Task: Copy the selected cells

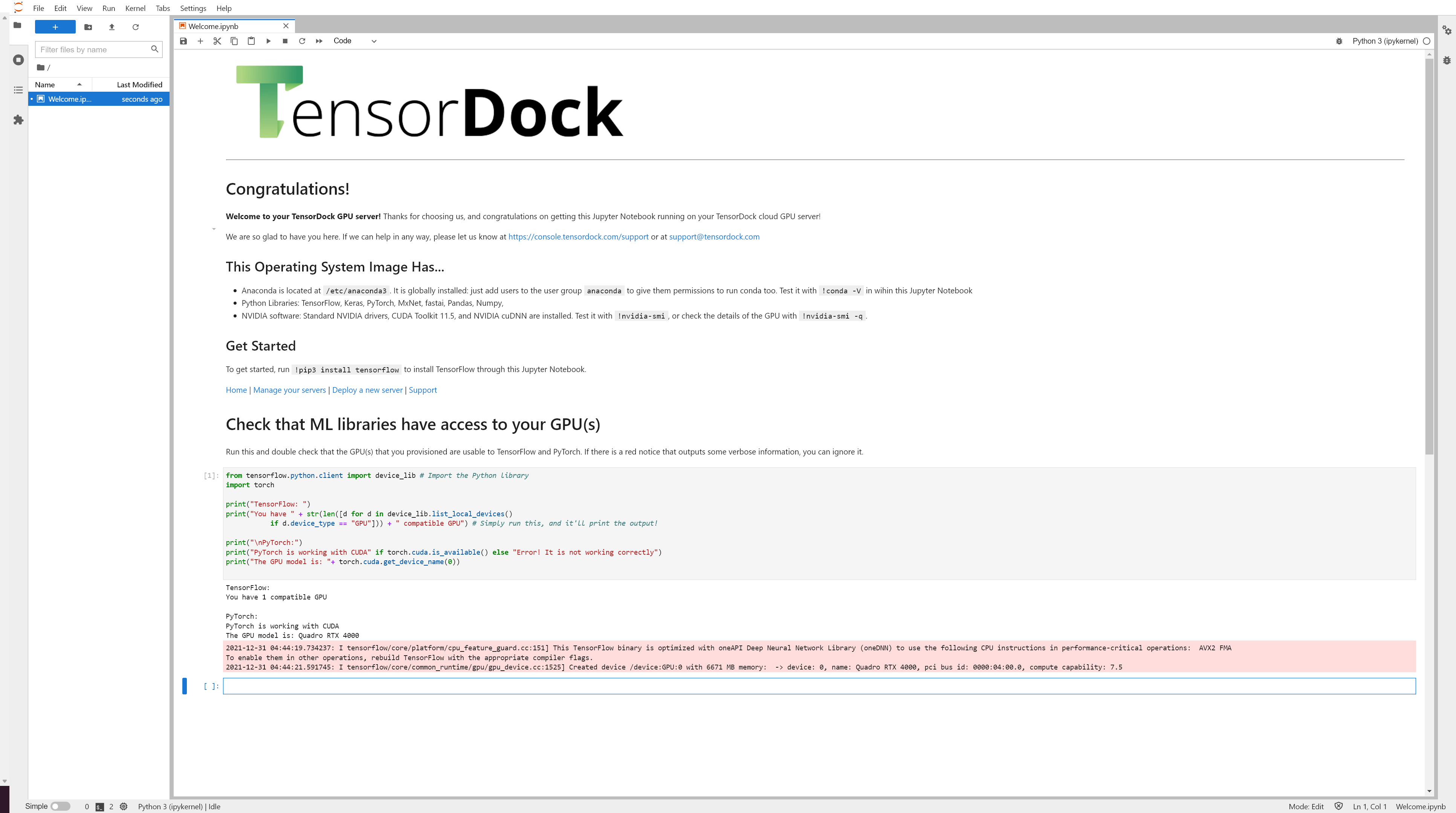Action: (x=234, y=41)
